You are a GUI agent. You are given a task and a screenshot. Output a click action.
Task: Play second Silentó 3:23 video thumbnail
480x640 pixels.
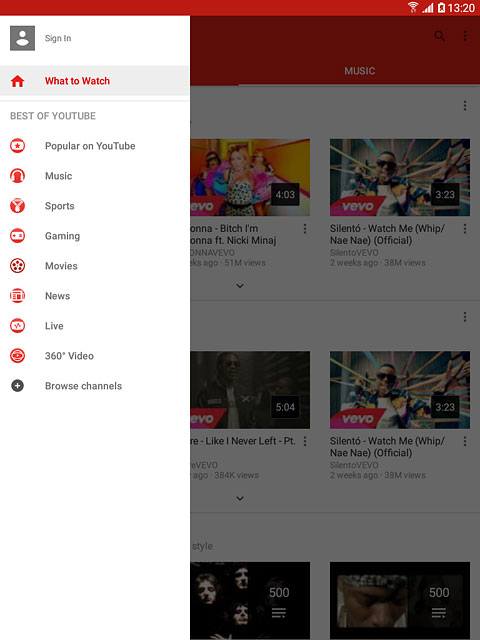coord(400,390)
